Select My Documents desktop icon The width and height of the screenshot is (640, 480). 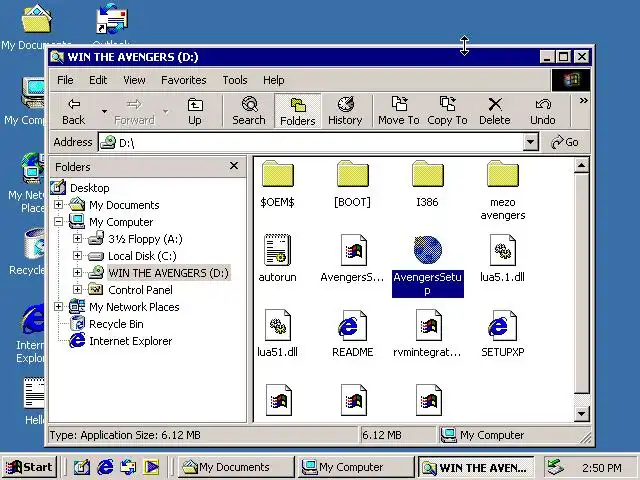click(37, 27)
